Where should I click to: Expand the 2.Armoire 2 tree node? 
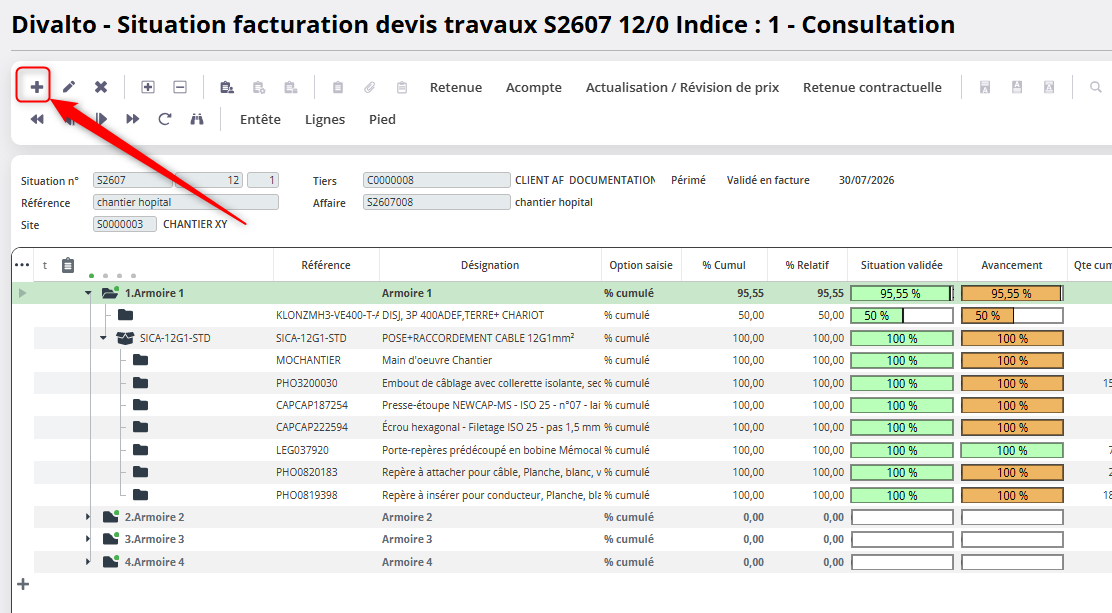88,517
